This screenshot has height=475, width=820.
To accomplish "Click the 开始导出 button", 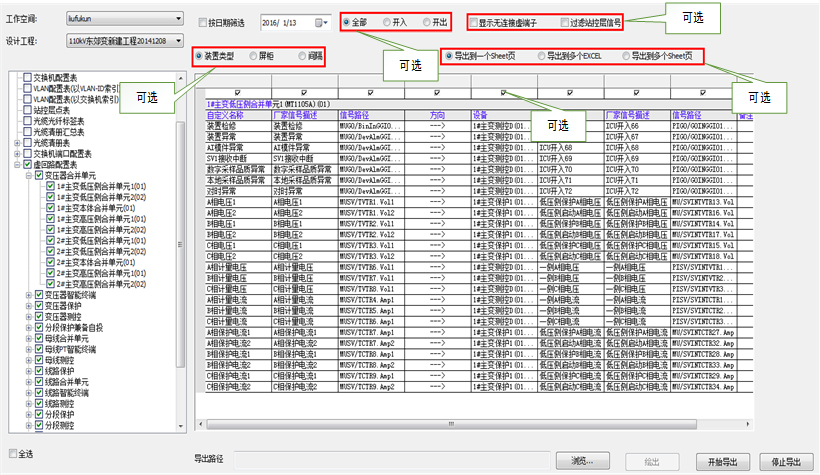I will pyautogui.click(x=721, y=461).
